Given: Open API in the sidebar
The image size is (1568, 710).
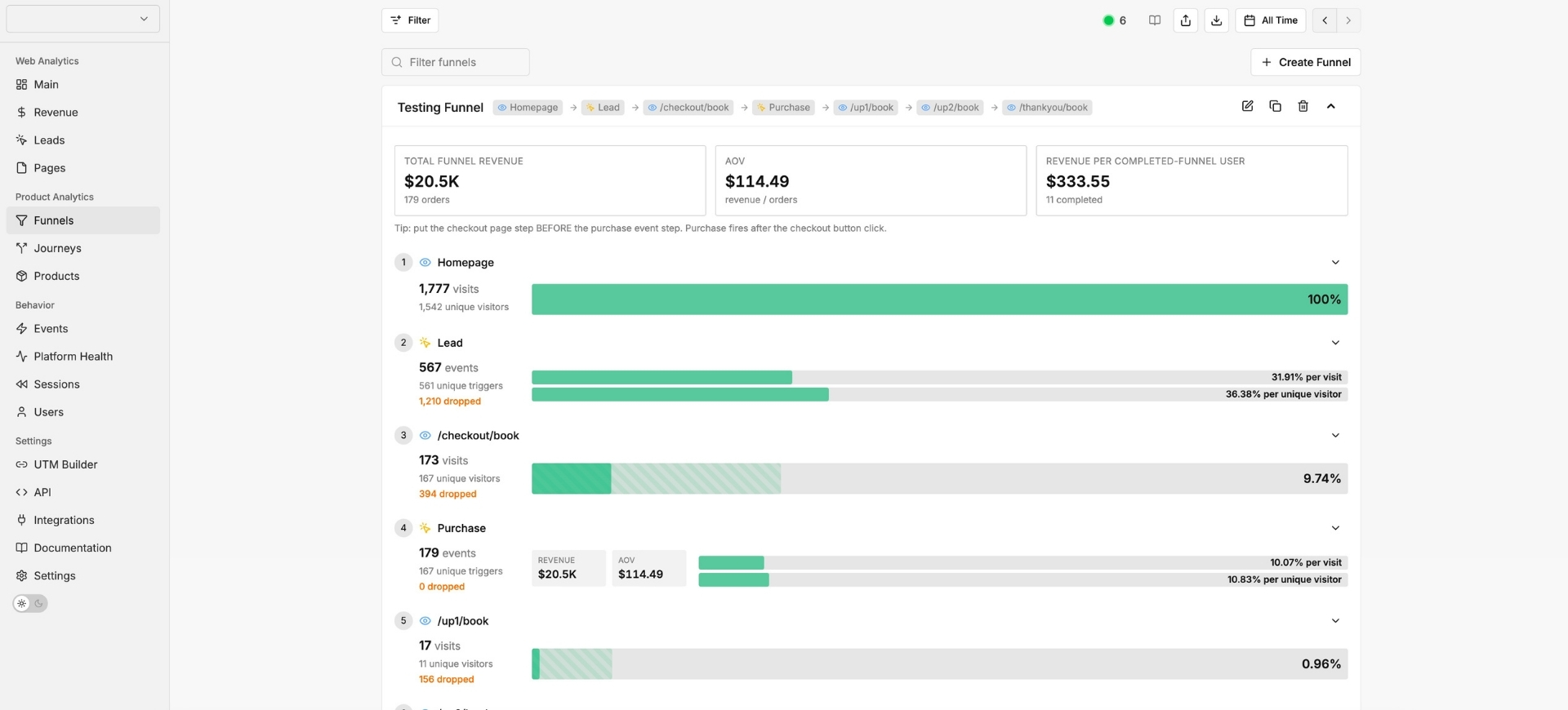Looking at the screenshot, I should click(82, 492).
